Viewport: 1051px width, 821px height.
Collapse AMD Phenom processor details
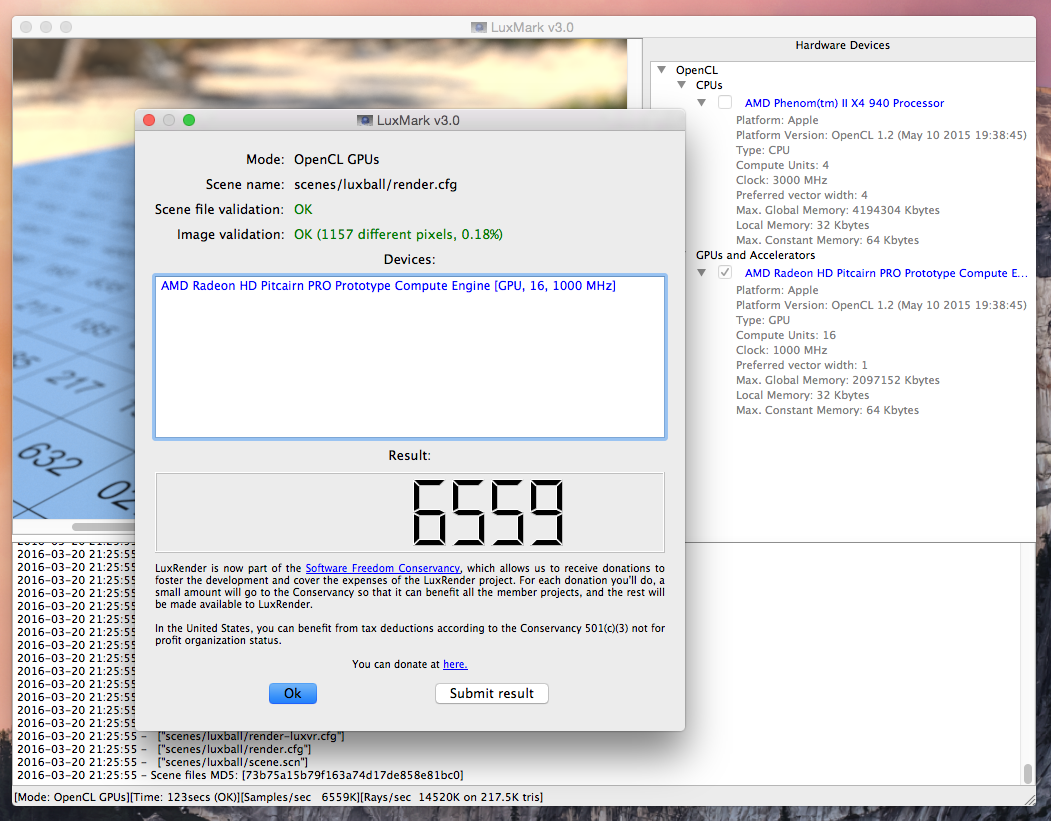702,103
